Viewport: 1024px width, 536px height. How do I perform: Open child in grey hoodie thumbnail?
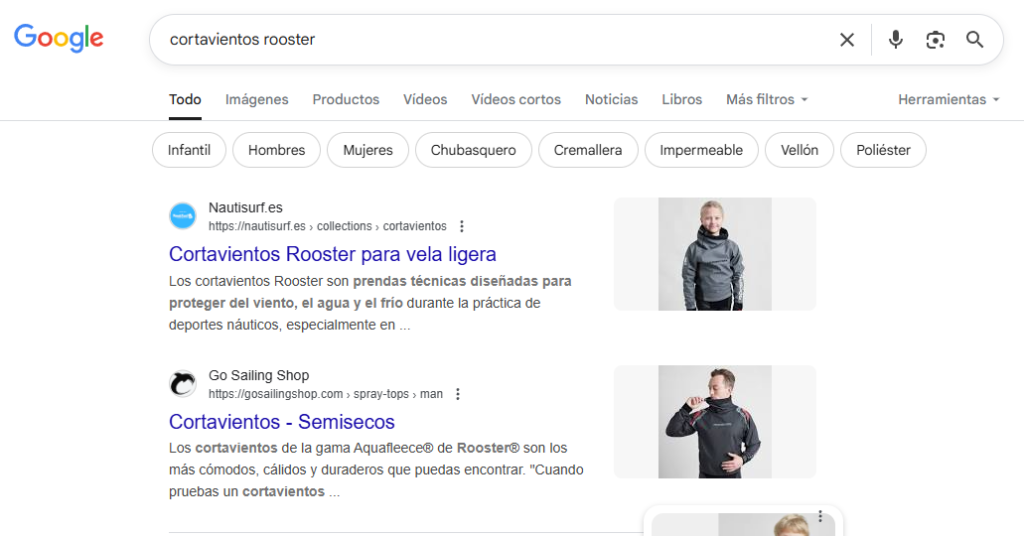(x=714, y=254)
